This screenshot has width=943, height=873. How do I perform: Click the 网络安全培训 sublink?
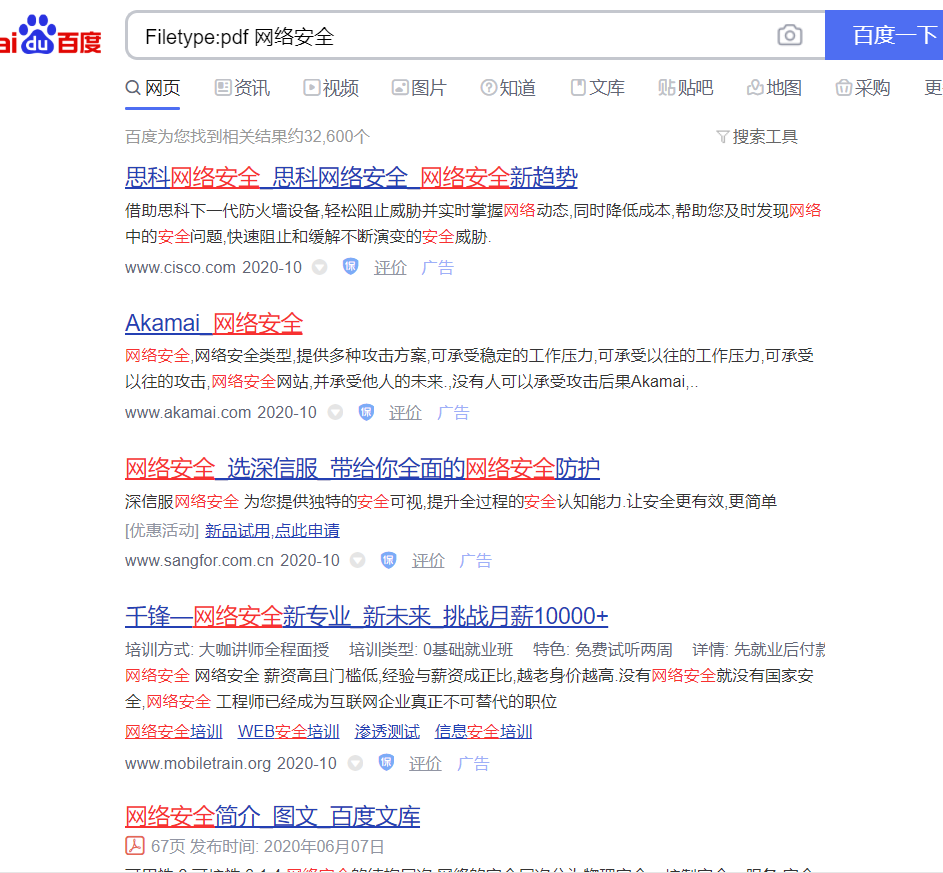click(174, 732)
